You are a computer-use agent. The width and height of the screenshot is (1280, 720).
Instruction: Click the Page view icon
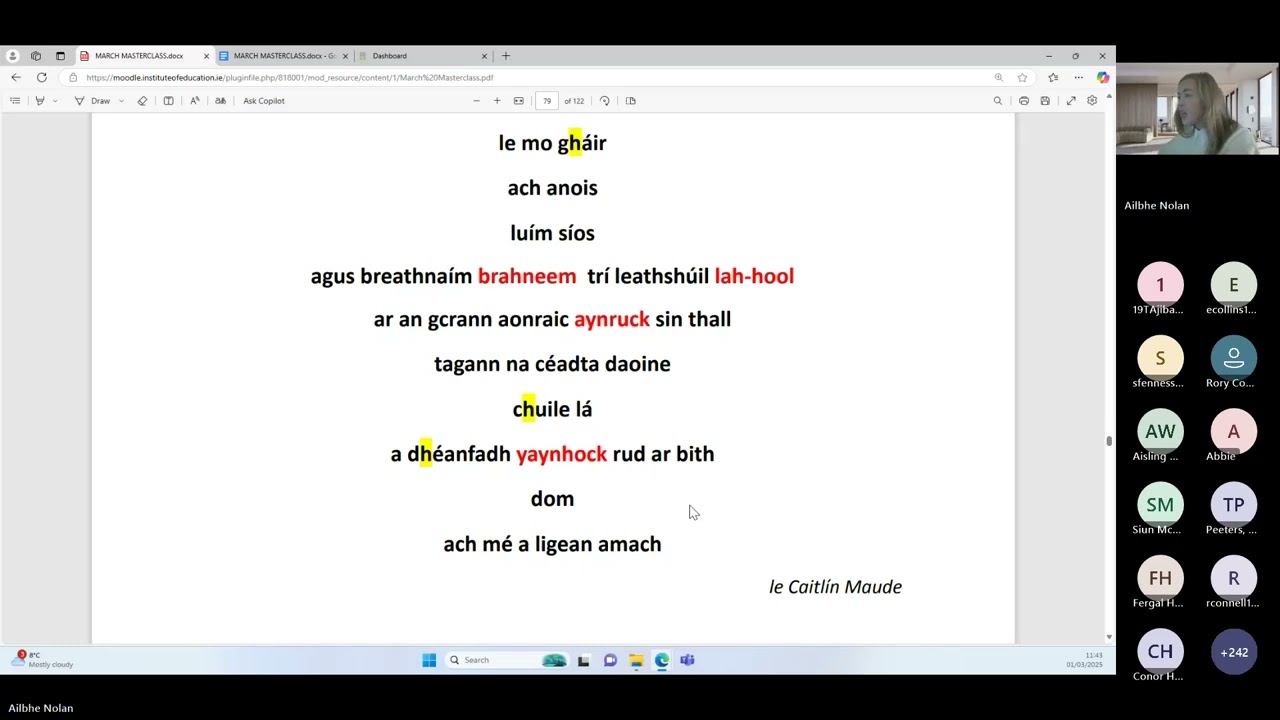[630, 101]
